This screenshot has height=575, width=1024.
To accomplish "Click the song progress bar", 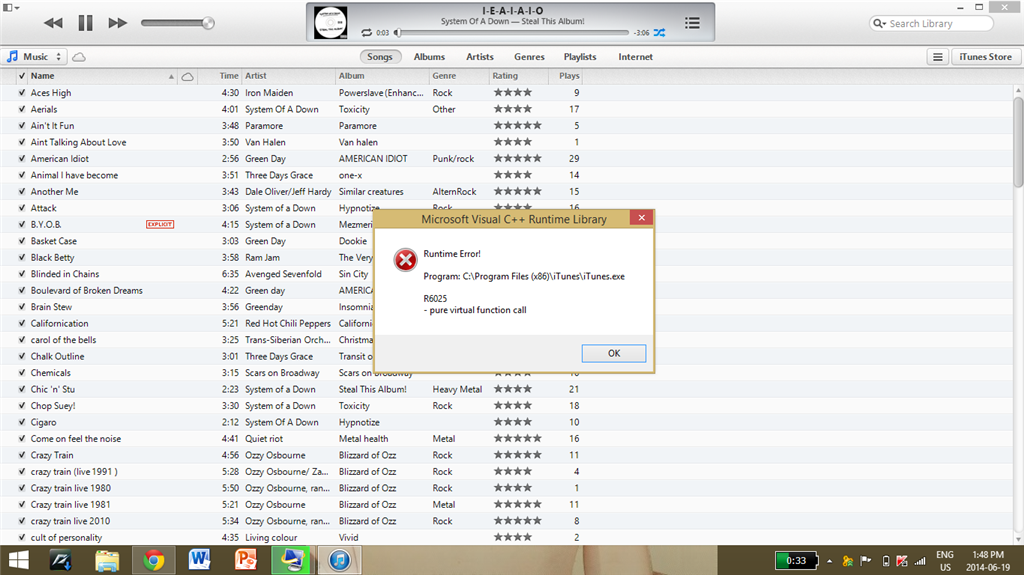I will (x=513, y=33).
